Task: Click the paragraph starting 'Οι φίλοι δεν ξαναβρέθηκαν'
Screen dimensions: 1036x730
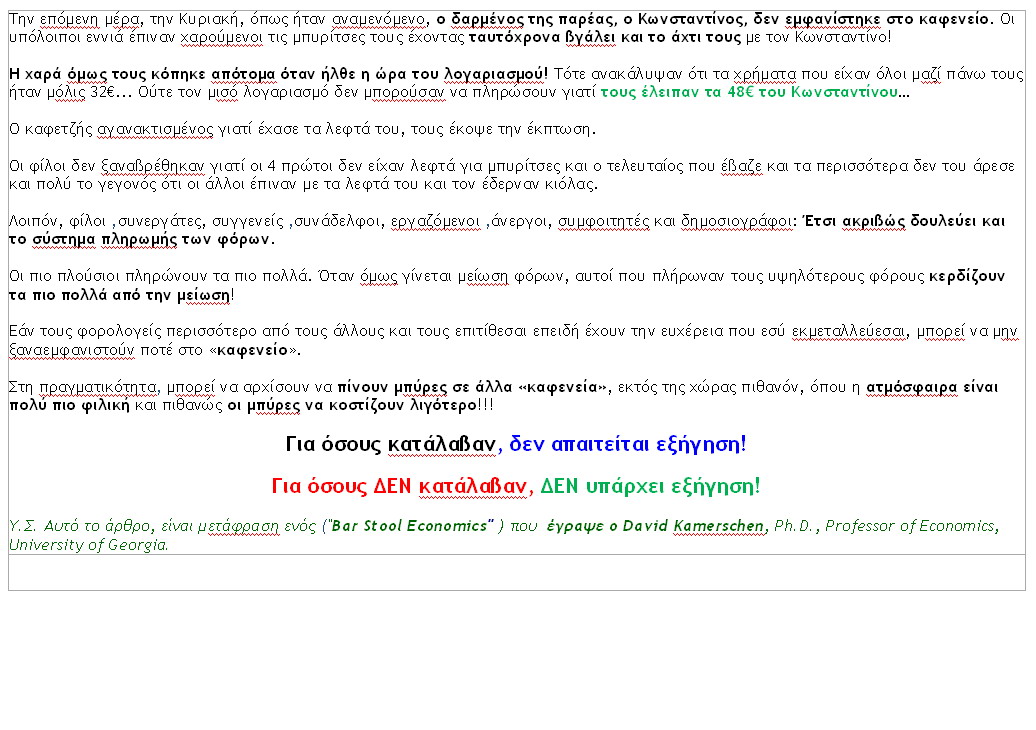Action: 512,175
